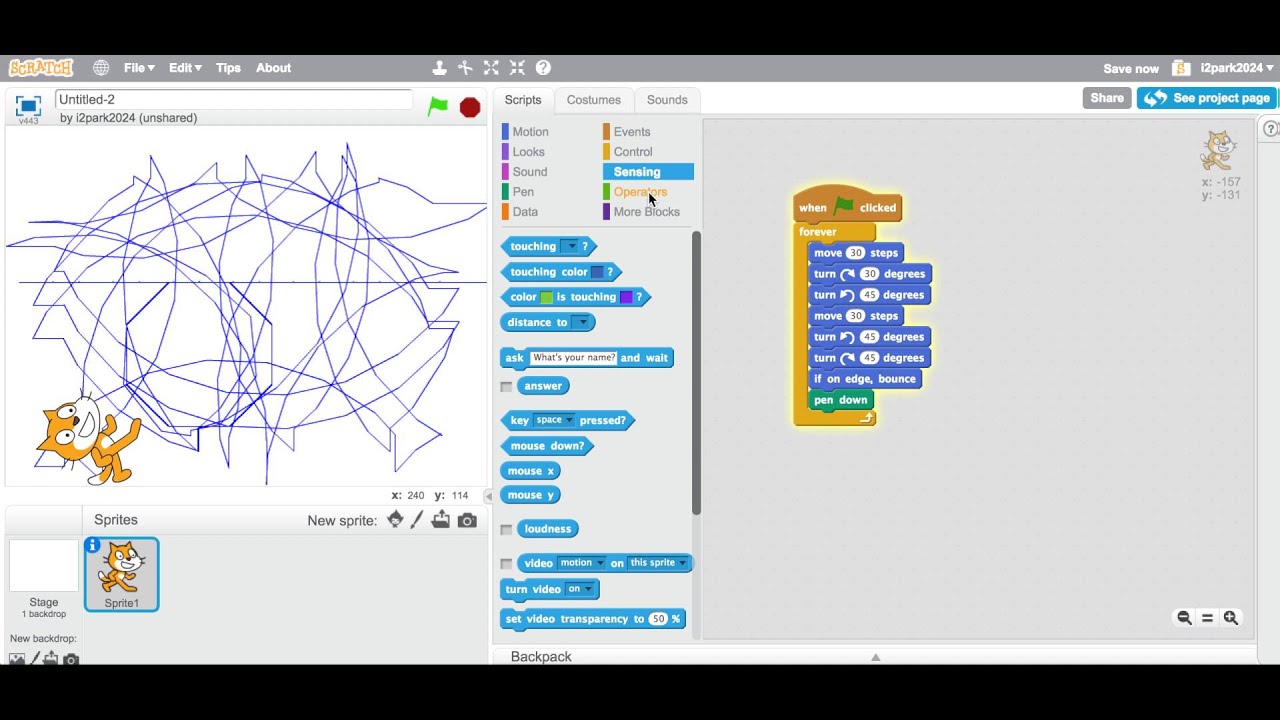
Task: Paint a new sprite
Action: pyautogui.click(x=417, y=520)
